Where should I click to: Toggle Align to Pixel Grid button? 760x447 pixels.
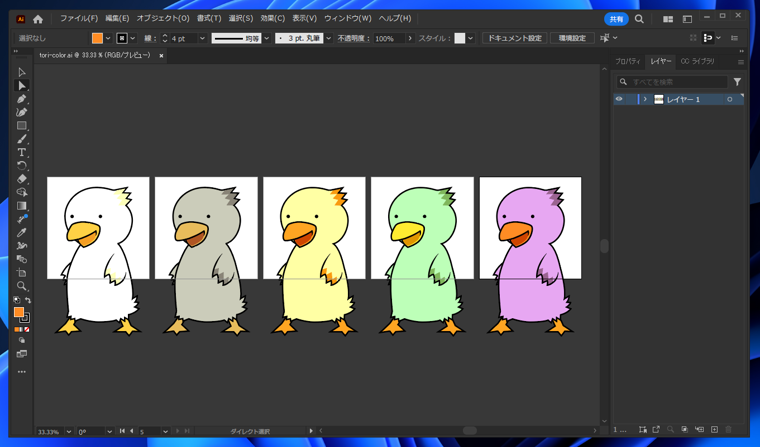tap(708, 38)
